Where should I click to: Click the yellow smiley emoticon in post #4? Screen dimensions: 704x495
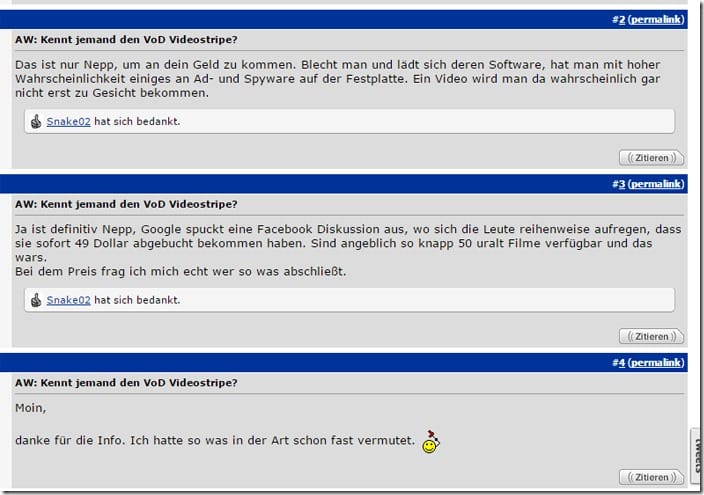(431, 442)
